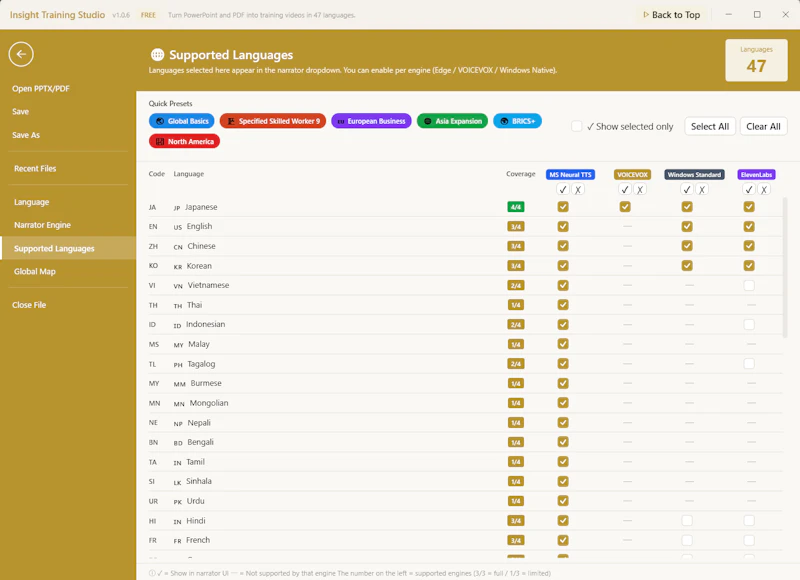Viewport: 800px width, 580px height.
Task: Click the Back to Top button
Action: 671,15
